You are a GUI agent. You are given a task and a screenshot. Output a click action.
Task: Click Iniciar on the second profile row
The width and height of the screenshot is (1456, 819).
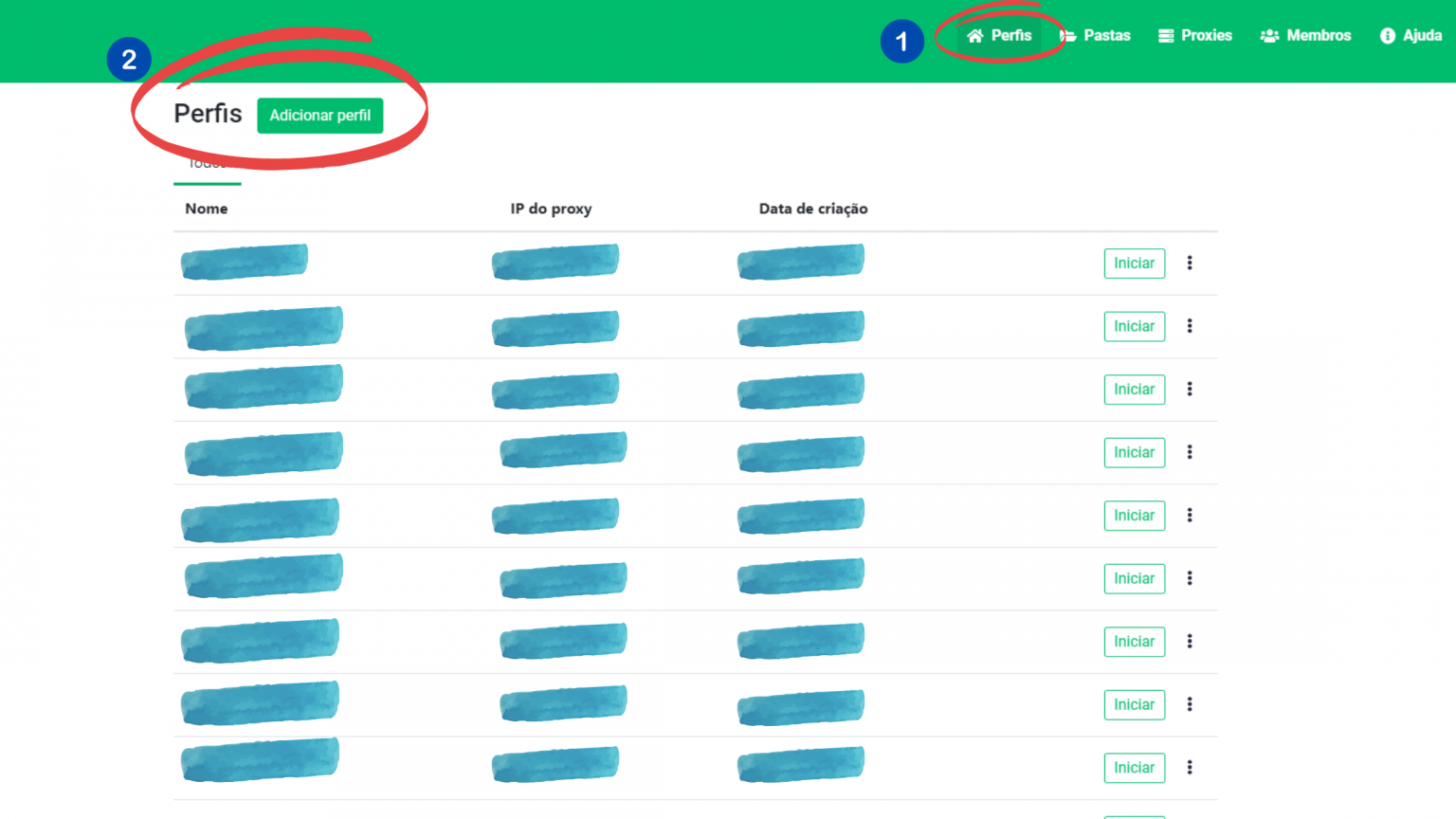pyautogui.click(x=1135, y=326)
